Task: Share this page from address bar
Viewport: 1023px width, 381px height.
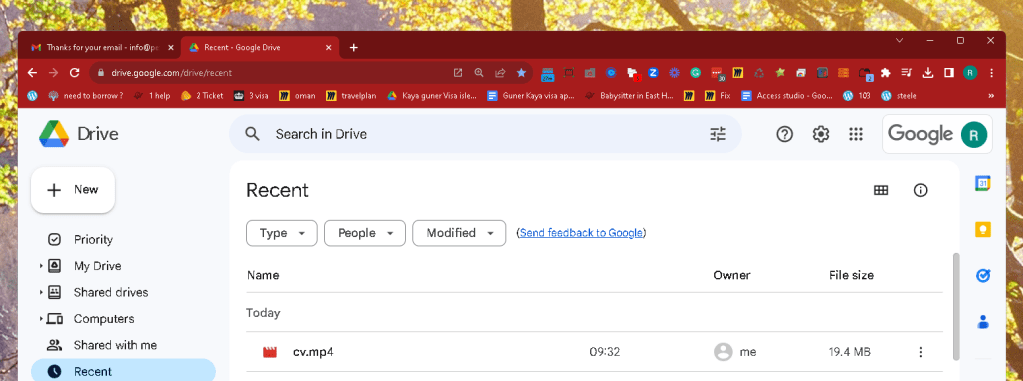Action: click(x=500, y=73)
